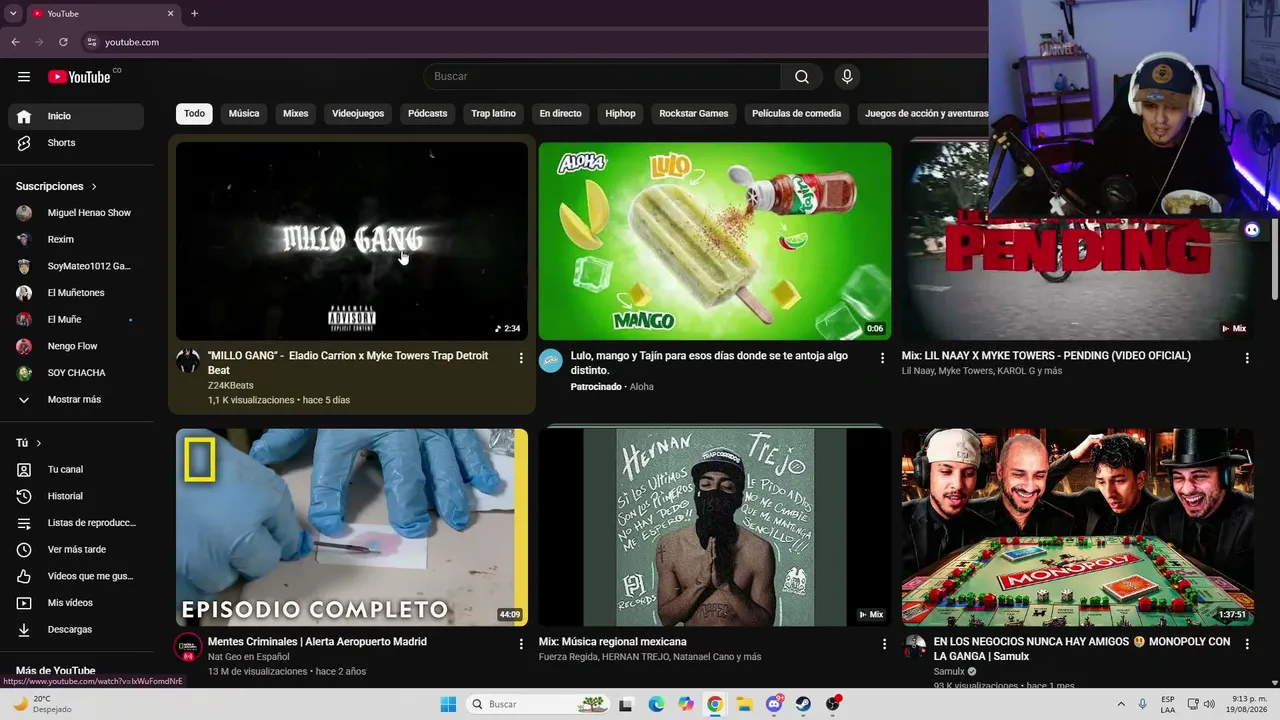Open Shorts from the sidebar
The height and width of the screenshot is (720, 1280).
76,143
